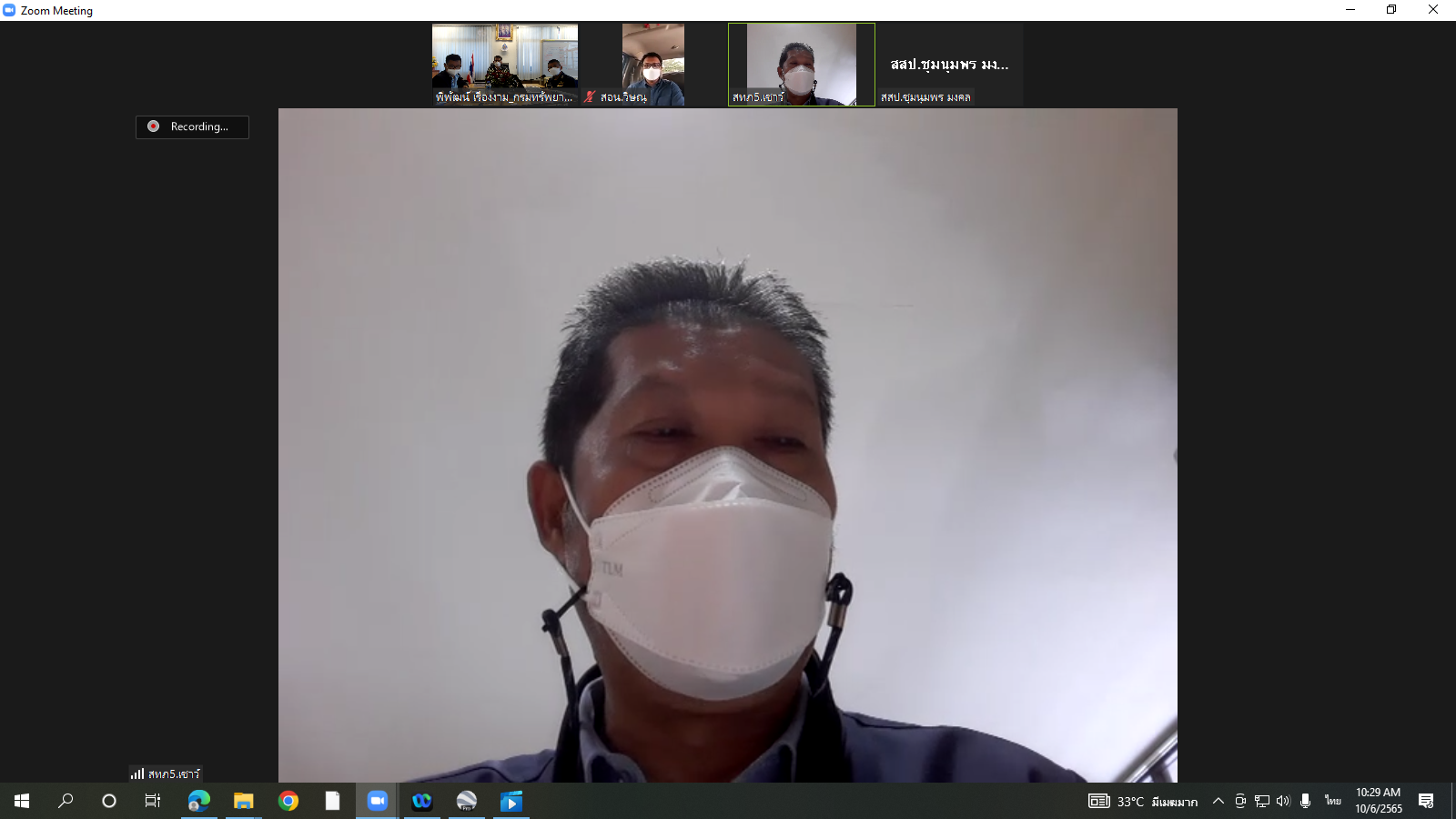Select the สสป.ชุมนุมพร มงคล participant tile
Screen dimensions: 1456x819
point(949,65)
